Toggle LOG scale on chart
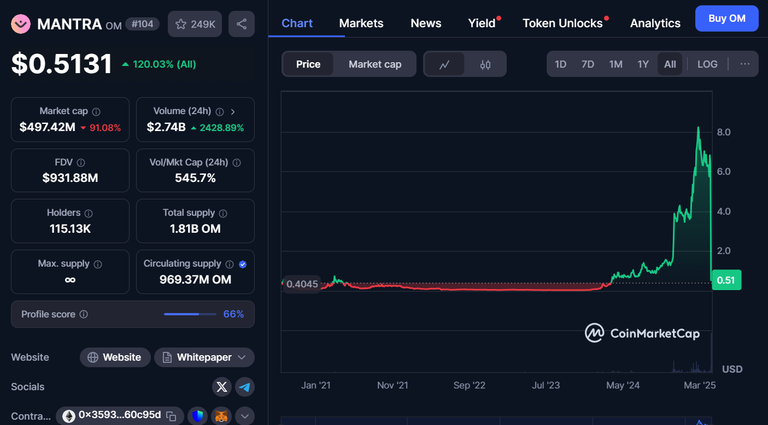 707,64
